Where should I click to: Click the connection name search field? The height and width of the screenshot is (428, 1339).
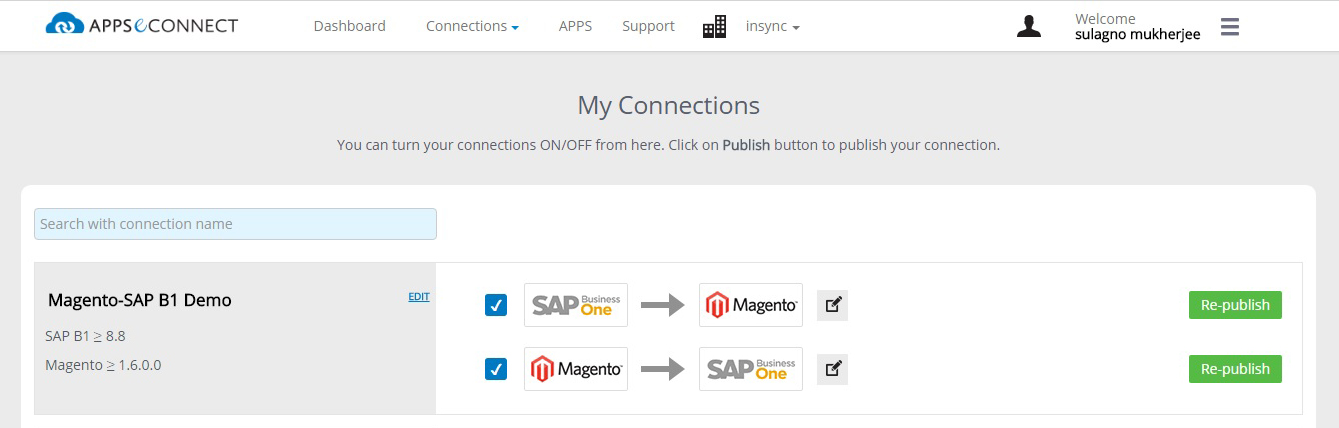[235, 224]
